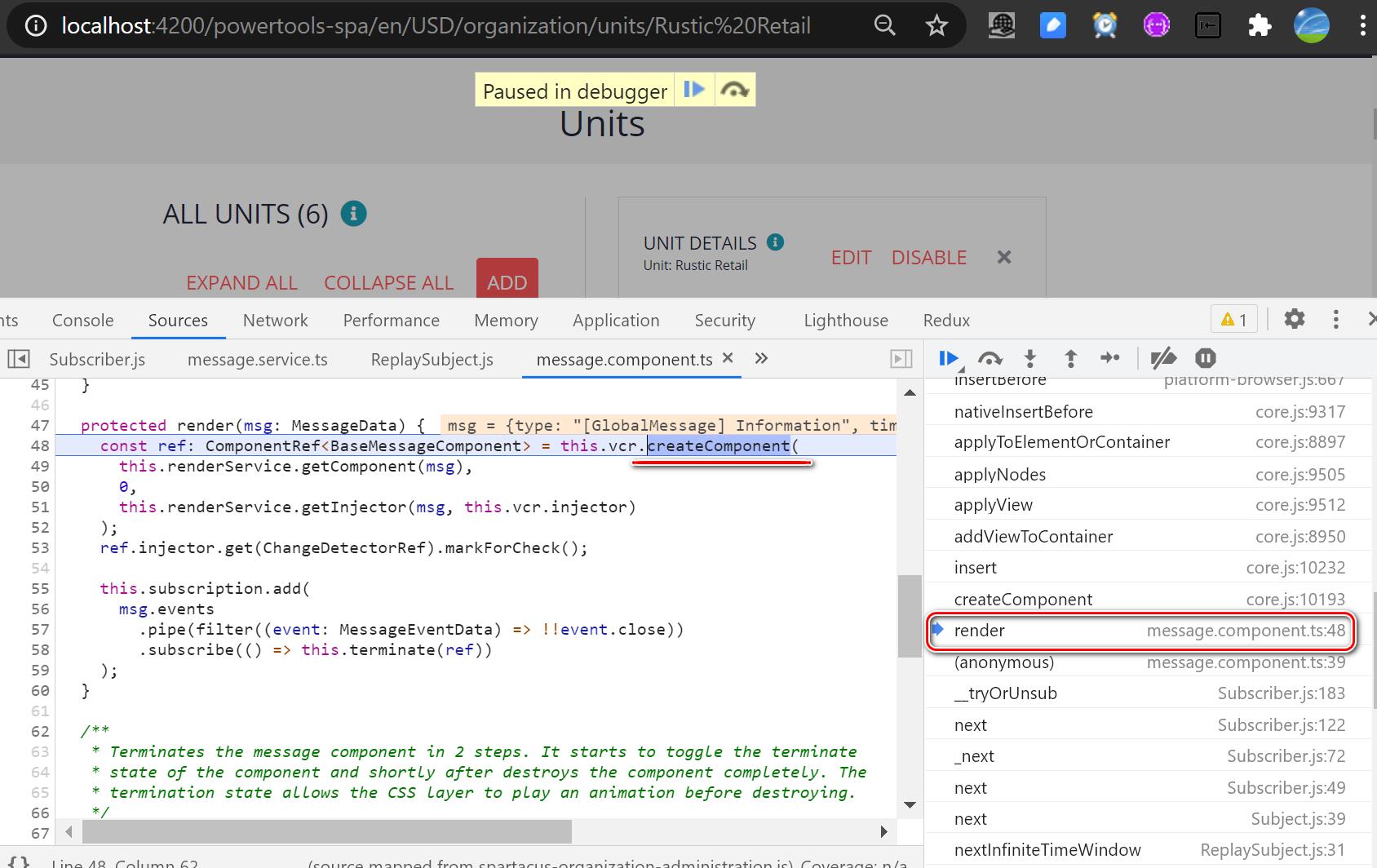Show more file tabs chevron
Screen dimensions: 1377x868
coord(761,358)
